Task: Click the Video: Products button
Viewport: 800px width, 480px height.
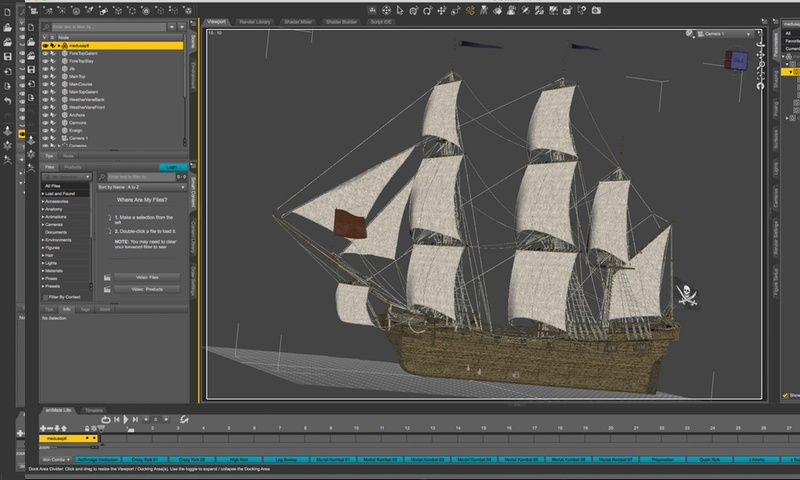Action: point(146,289)
